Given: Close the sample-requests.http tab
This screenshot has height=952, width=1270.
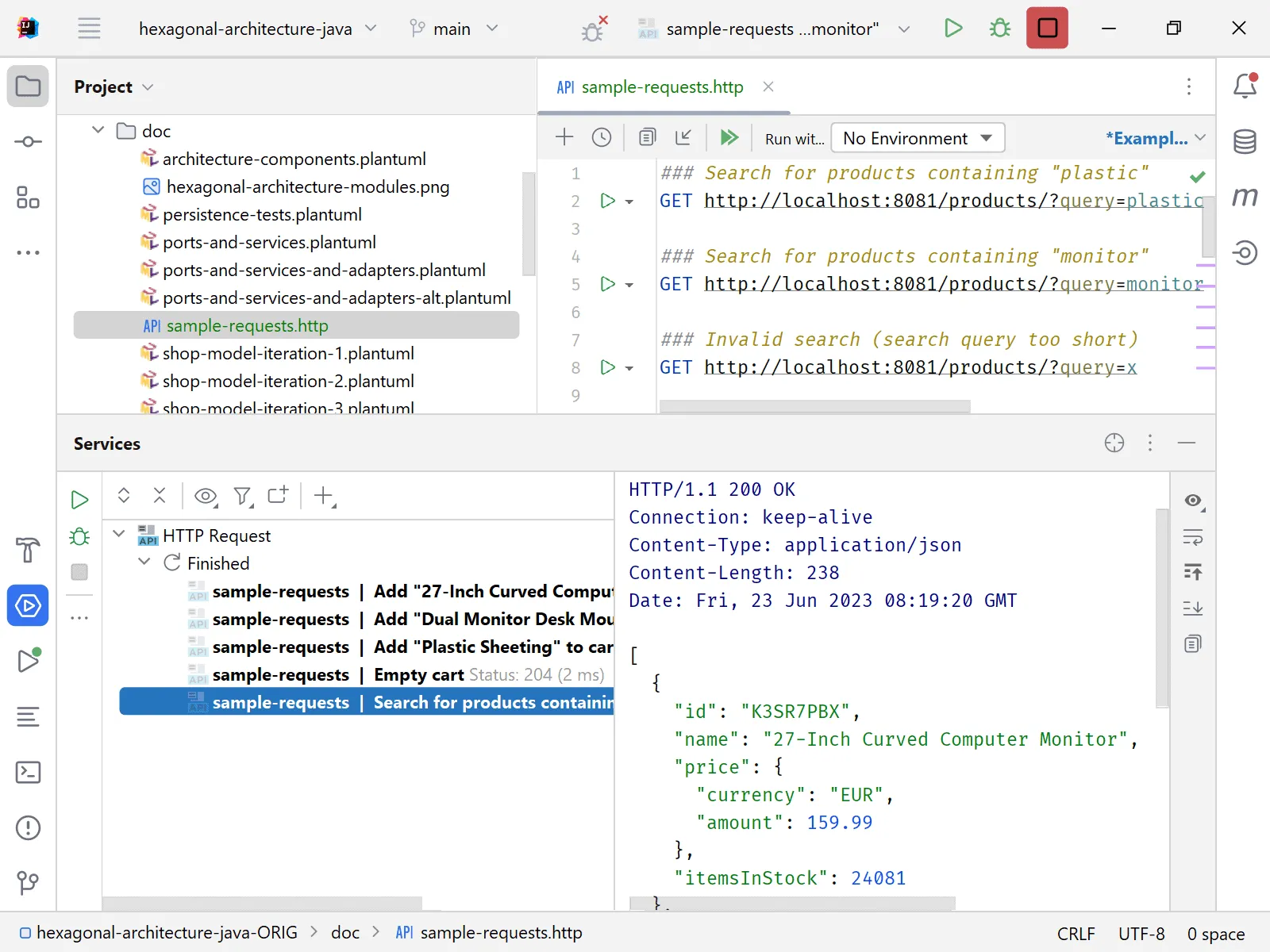Looking at the screenshot, I should click(x=768, y=86).
